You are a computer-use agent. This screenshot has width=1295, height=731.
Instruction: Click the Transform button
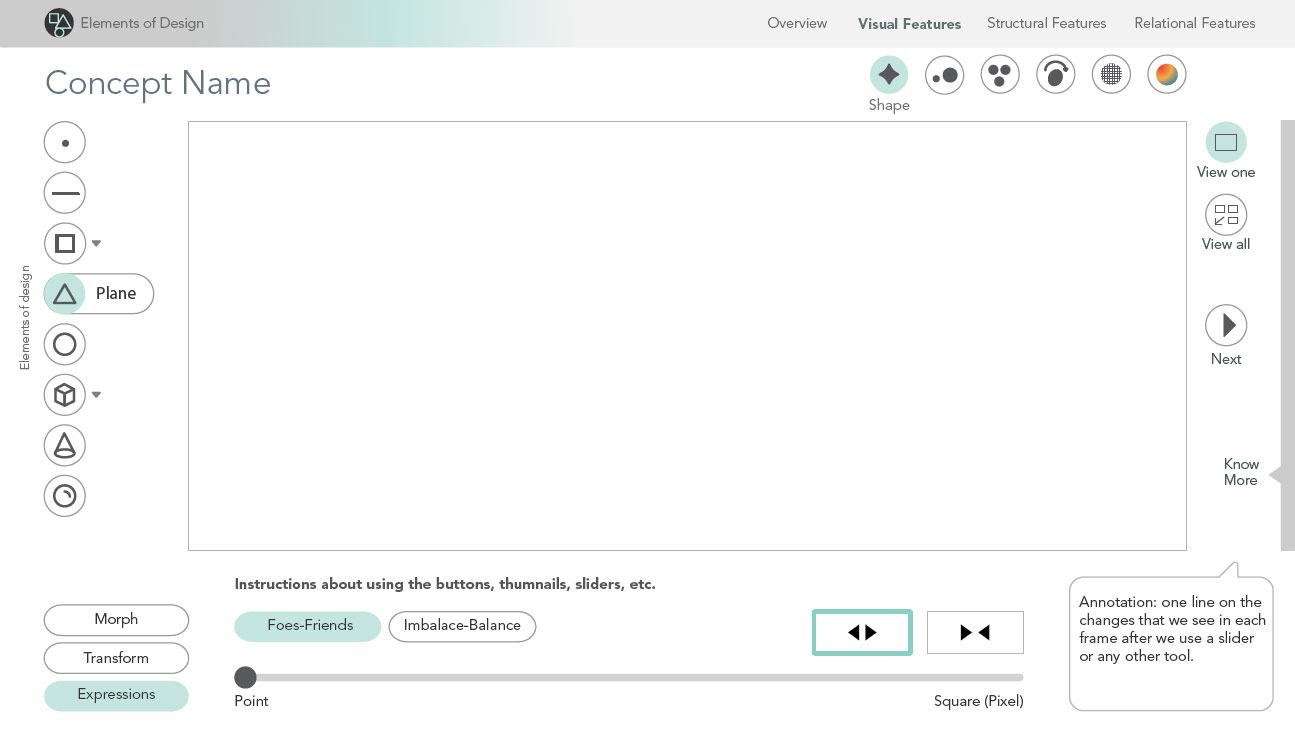click(116, 658)
